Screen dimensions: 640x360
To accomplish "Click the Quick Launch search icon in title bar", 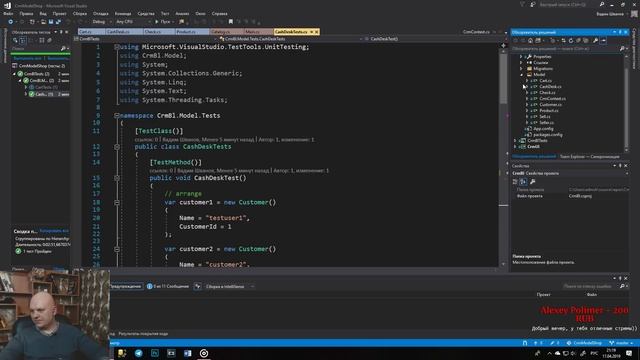I will click(x=602, y=4).
